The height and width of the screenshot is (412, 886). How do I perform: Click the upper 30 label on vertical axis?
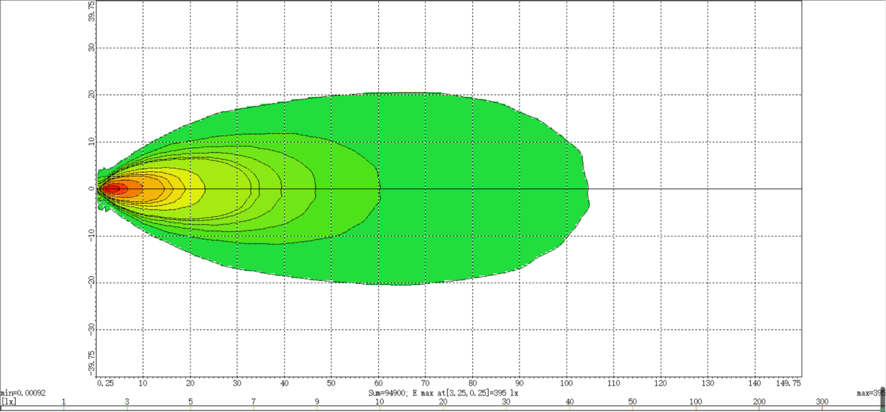[91, 47]
